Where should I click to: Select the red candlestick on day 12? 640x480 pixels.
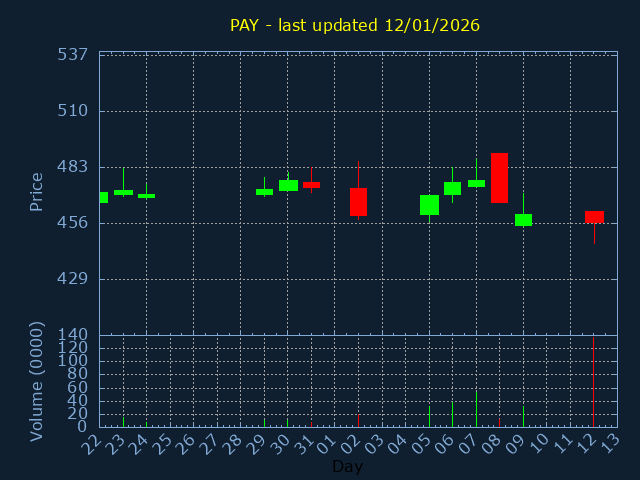pos(594,217)
